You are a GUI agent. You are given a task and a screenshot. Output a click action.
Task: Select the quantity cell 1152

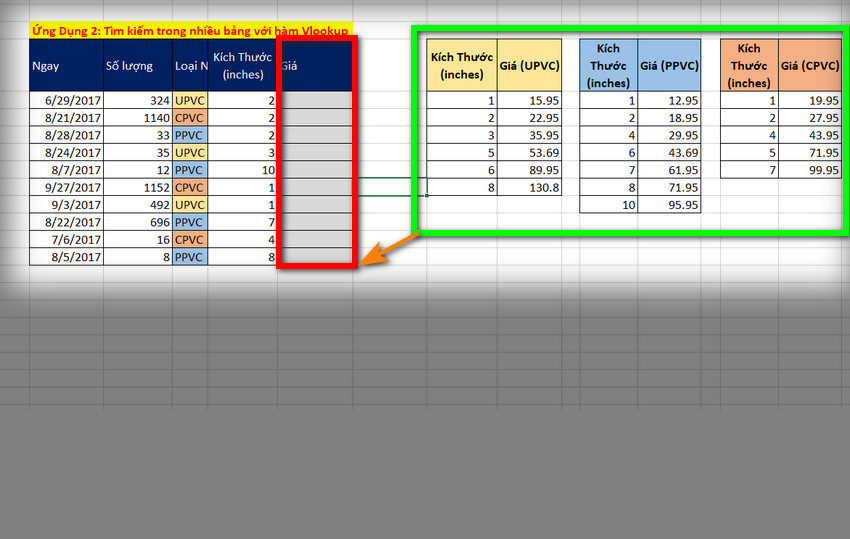[135, 187]
